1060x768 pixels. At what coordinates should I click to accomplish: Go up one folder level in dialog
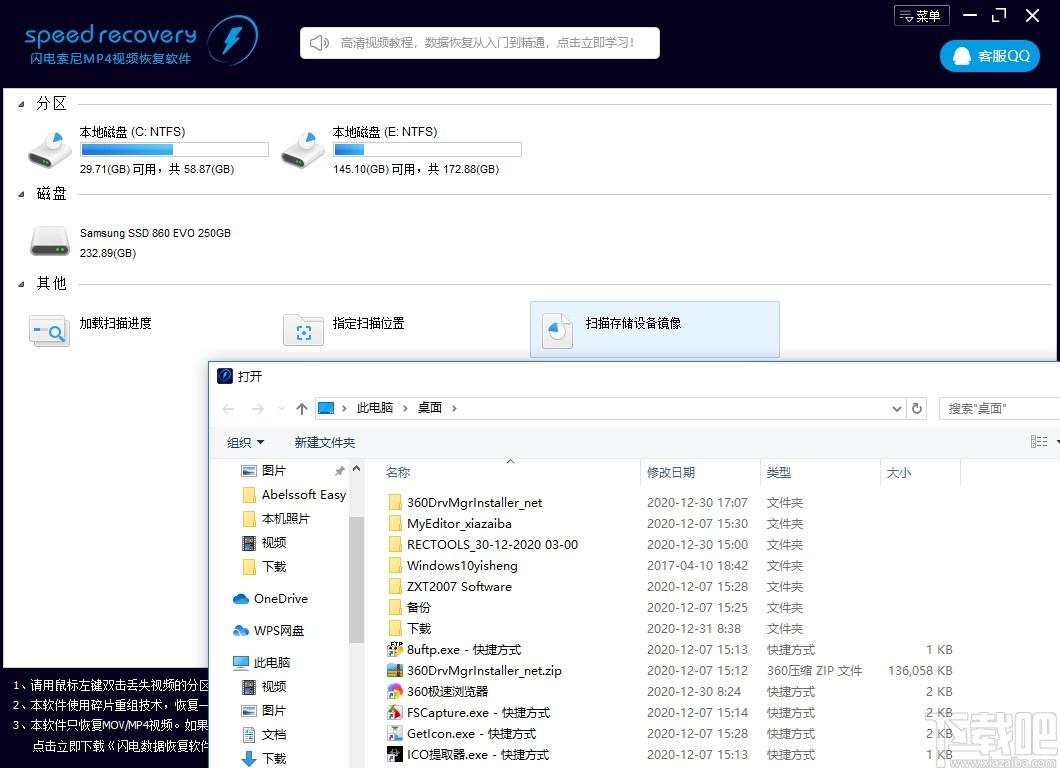(302, 408)
